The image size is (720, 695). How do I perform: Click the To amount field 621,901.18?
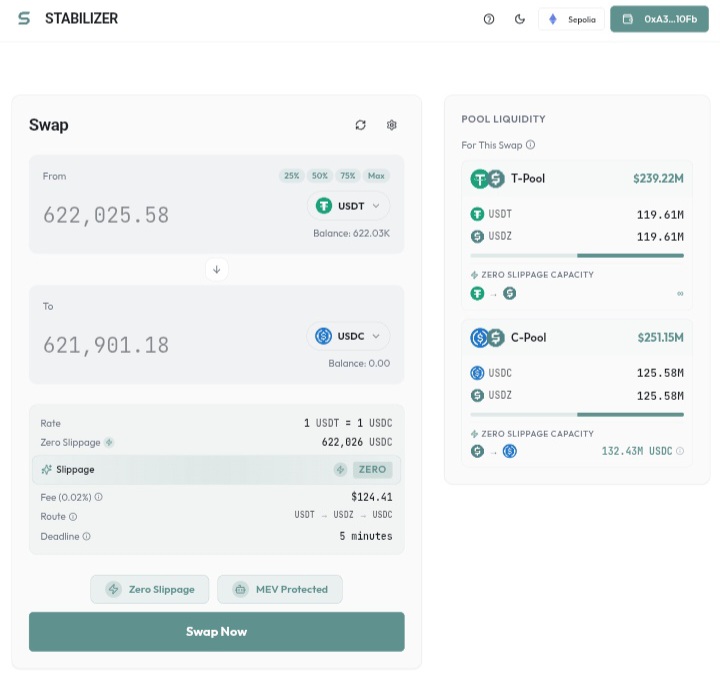(x=106, y=345)
